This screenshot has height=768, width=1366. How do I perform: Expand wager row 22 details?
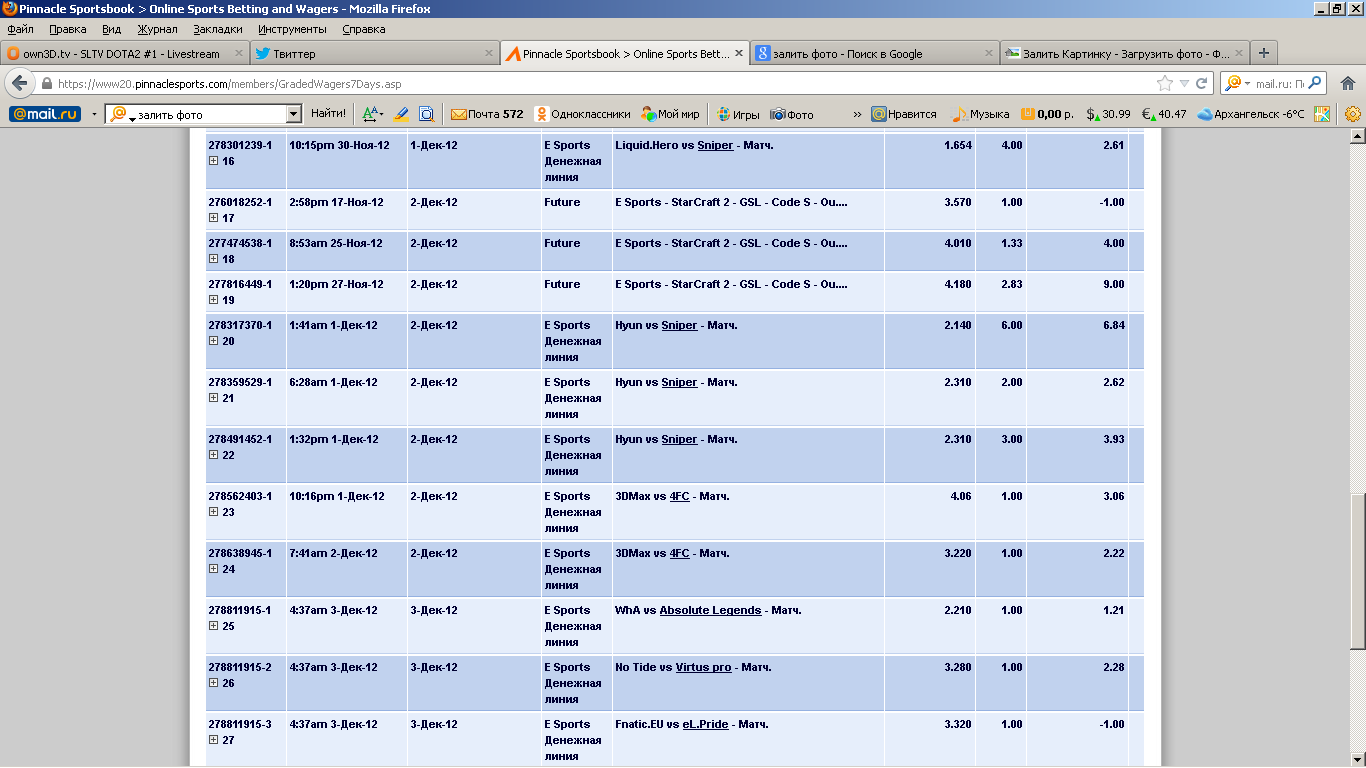tap(213, 455)
